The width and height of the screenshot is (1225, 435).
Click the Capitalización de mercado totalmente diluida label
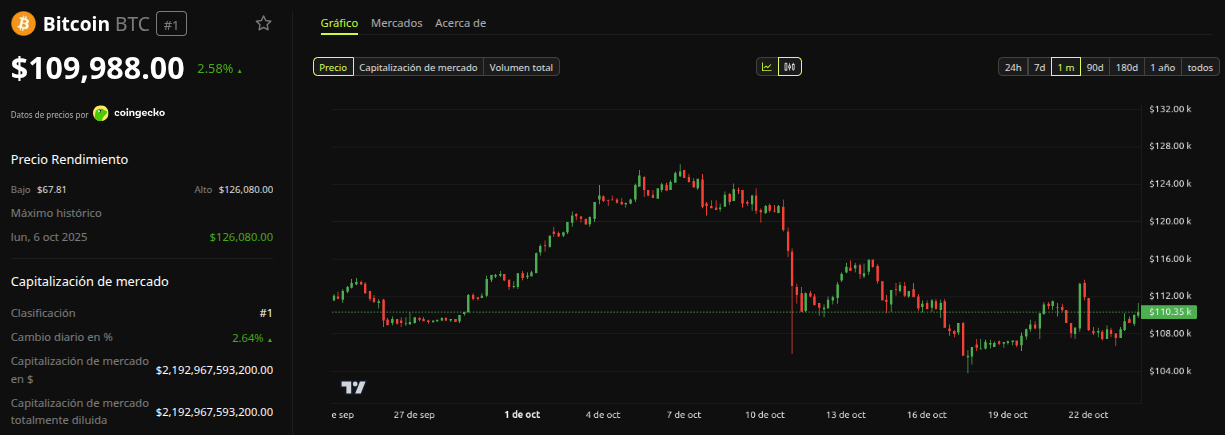click(x=80, y=411)
